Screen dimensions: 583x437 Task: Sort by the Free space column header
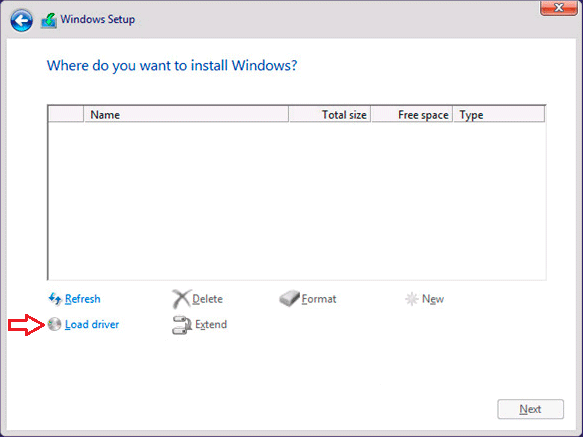412,114
